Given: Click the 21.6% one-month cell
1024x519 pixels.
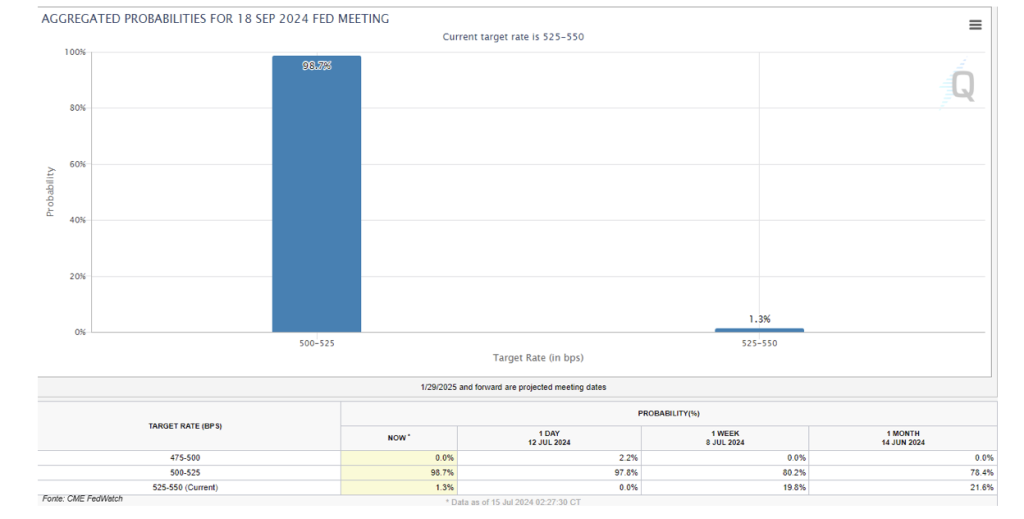Looking at the screenshot, I should 903,488.
